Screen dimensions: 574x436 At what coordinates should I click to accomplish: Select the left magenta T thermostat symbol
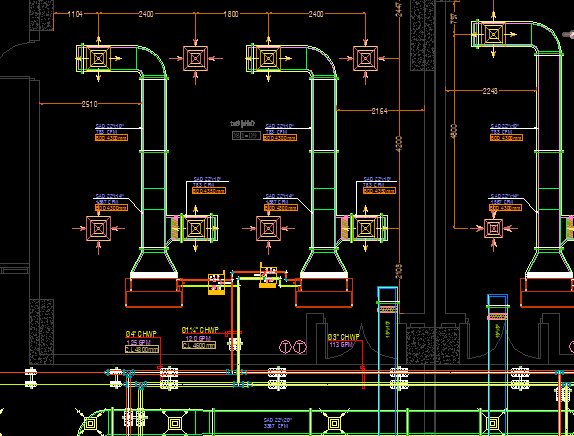click(285, 347)
